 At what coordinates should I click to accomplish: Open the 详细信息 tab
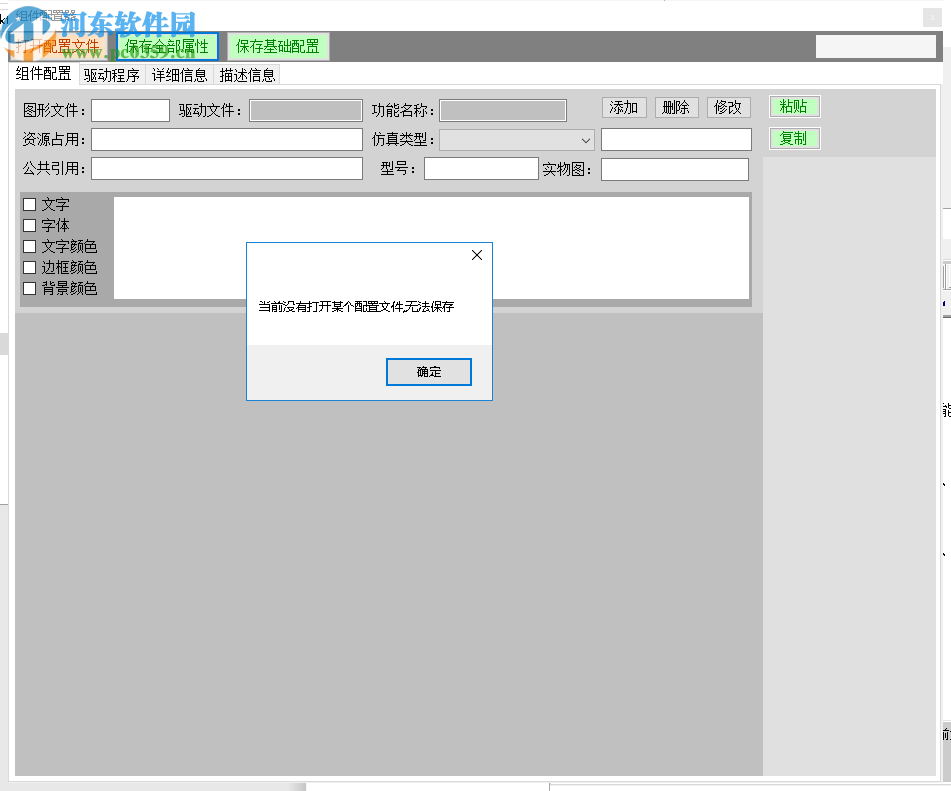pos(180,75)
